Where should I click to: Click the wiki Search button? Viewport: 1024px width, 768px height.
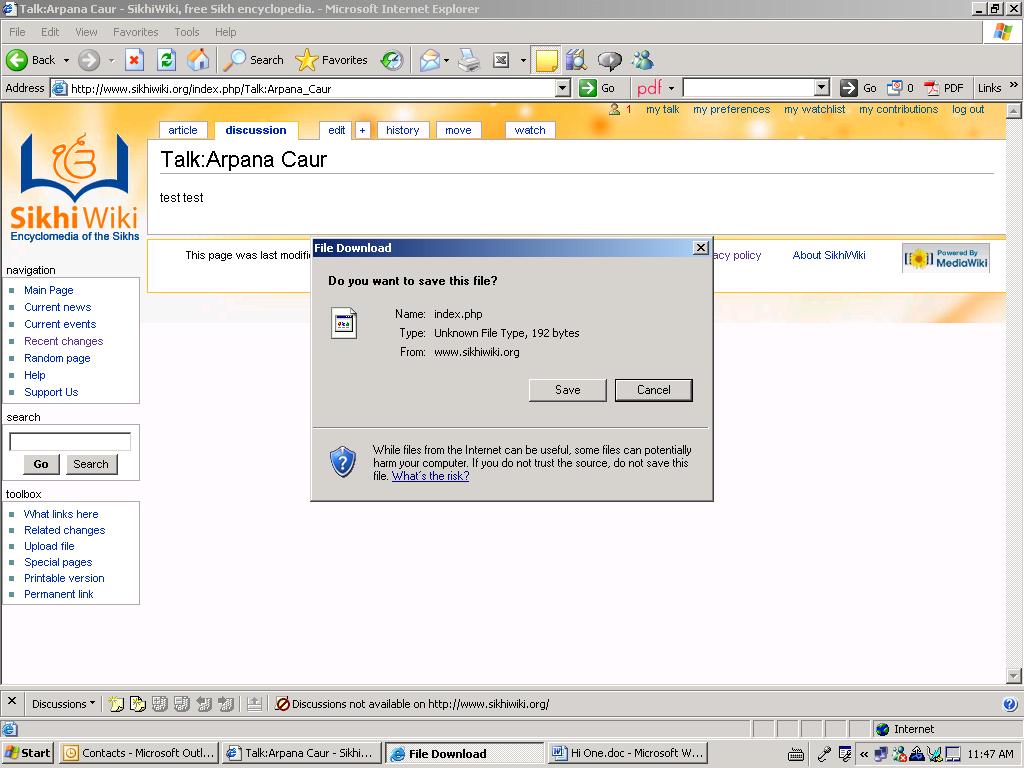pyautogui.click(x=91, y=464)
